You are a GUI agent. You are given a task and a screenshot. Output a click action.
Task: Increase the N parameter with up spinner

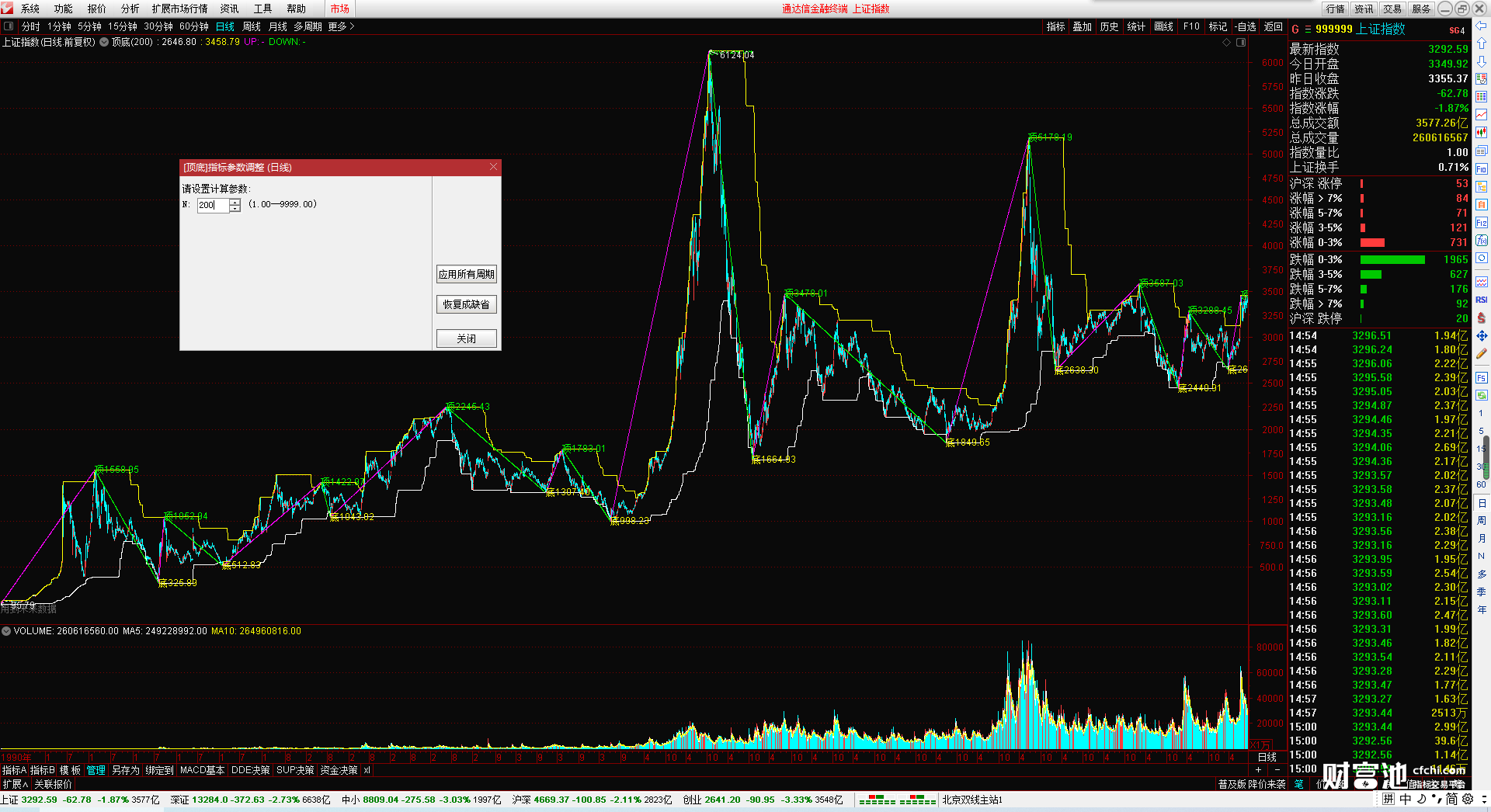(235, 202)
